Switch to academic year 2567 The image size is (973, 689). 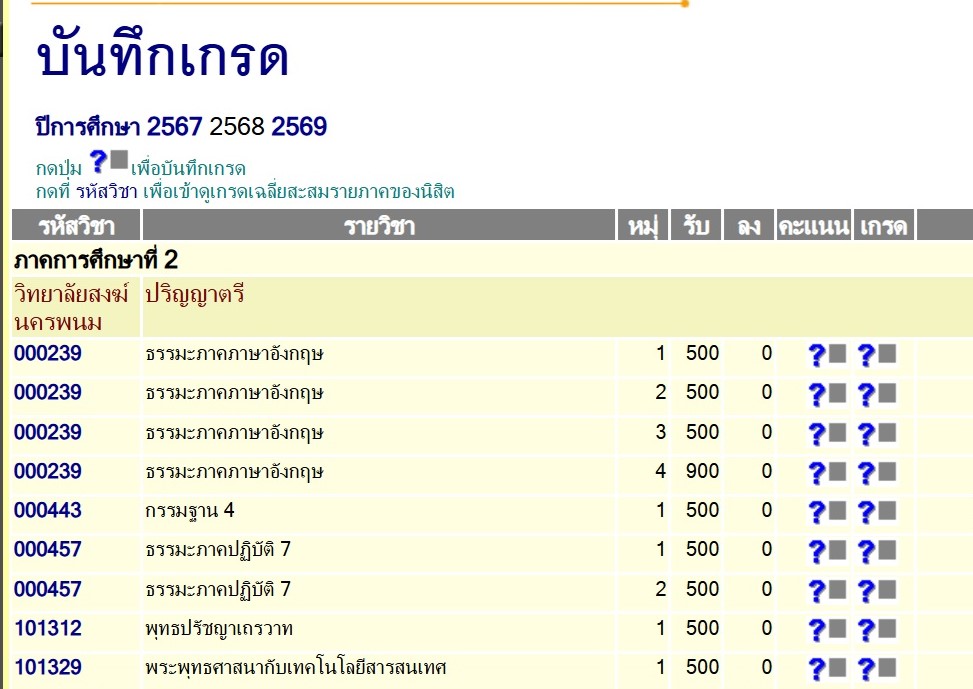pyautogui.click(x=175, y=128)
